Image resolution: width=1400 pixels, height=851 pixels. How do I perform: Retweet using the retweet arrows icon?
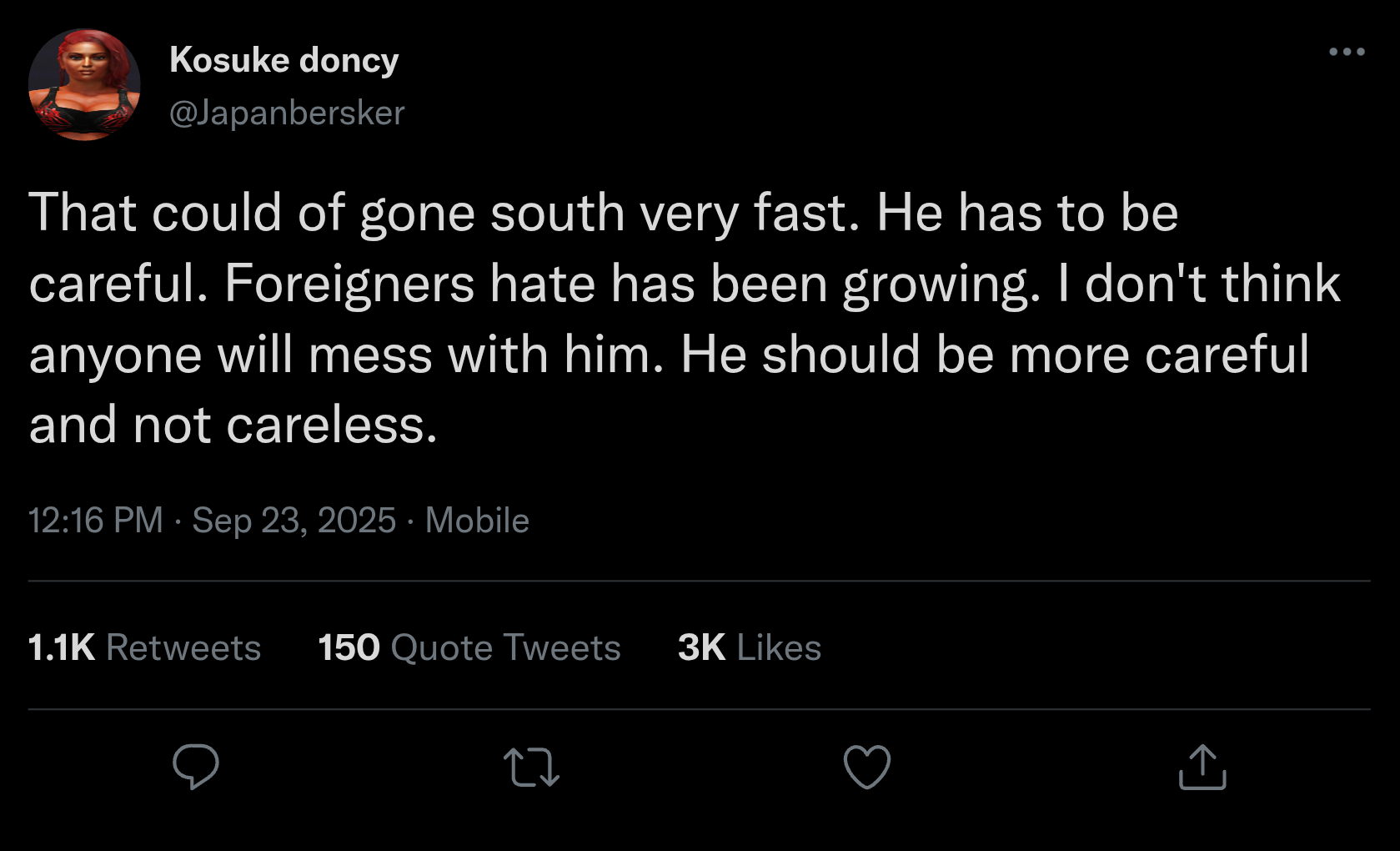[x=531, y=768]
